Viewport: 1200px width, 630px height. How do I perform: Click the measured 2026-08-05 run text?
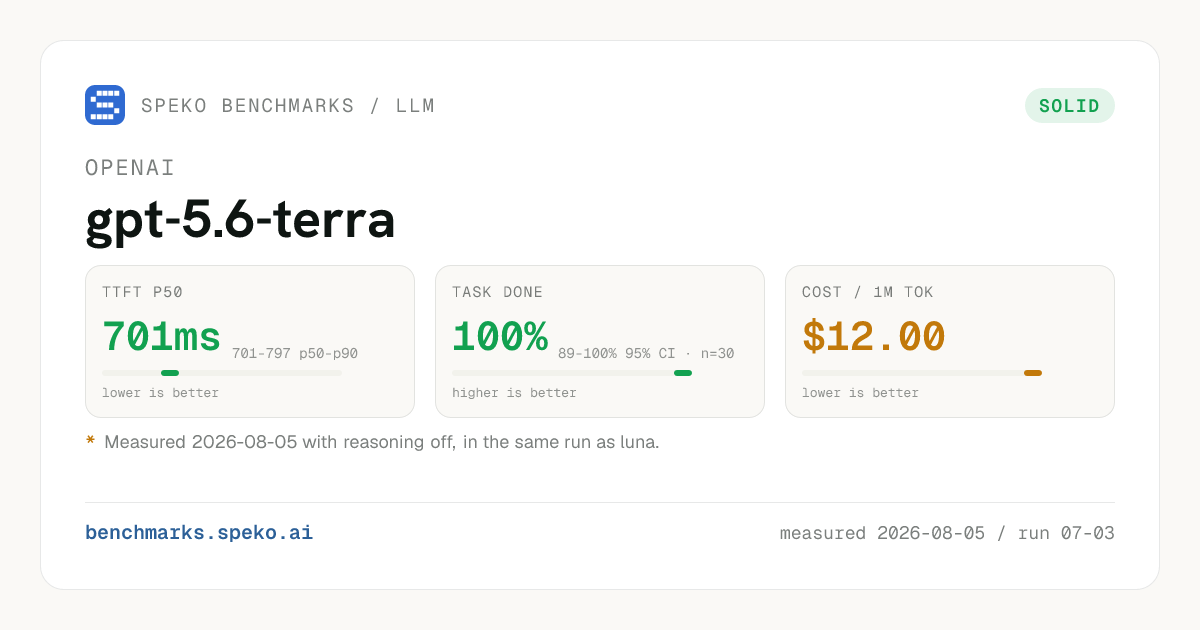[x=947, y=533]
